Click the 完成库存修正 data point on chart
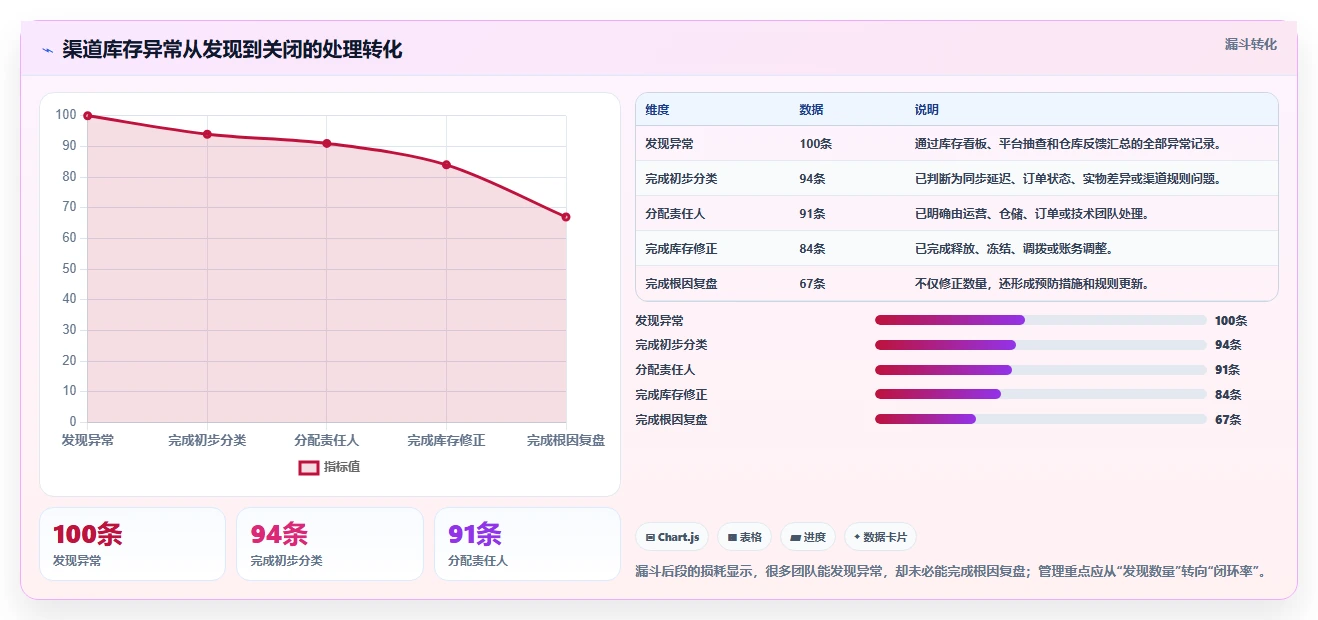 (x=446, y=165)
